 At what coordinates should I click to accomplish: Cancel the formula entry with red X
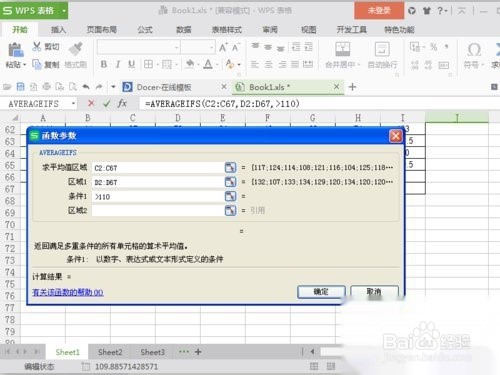91,104
